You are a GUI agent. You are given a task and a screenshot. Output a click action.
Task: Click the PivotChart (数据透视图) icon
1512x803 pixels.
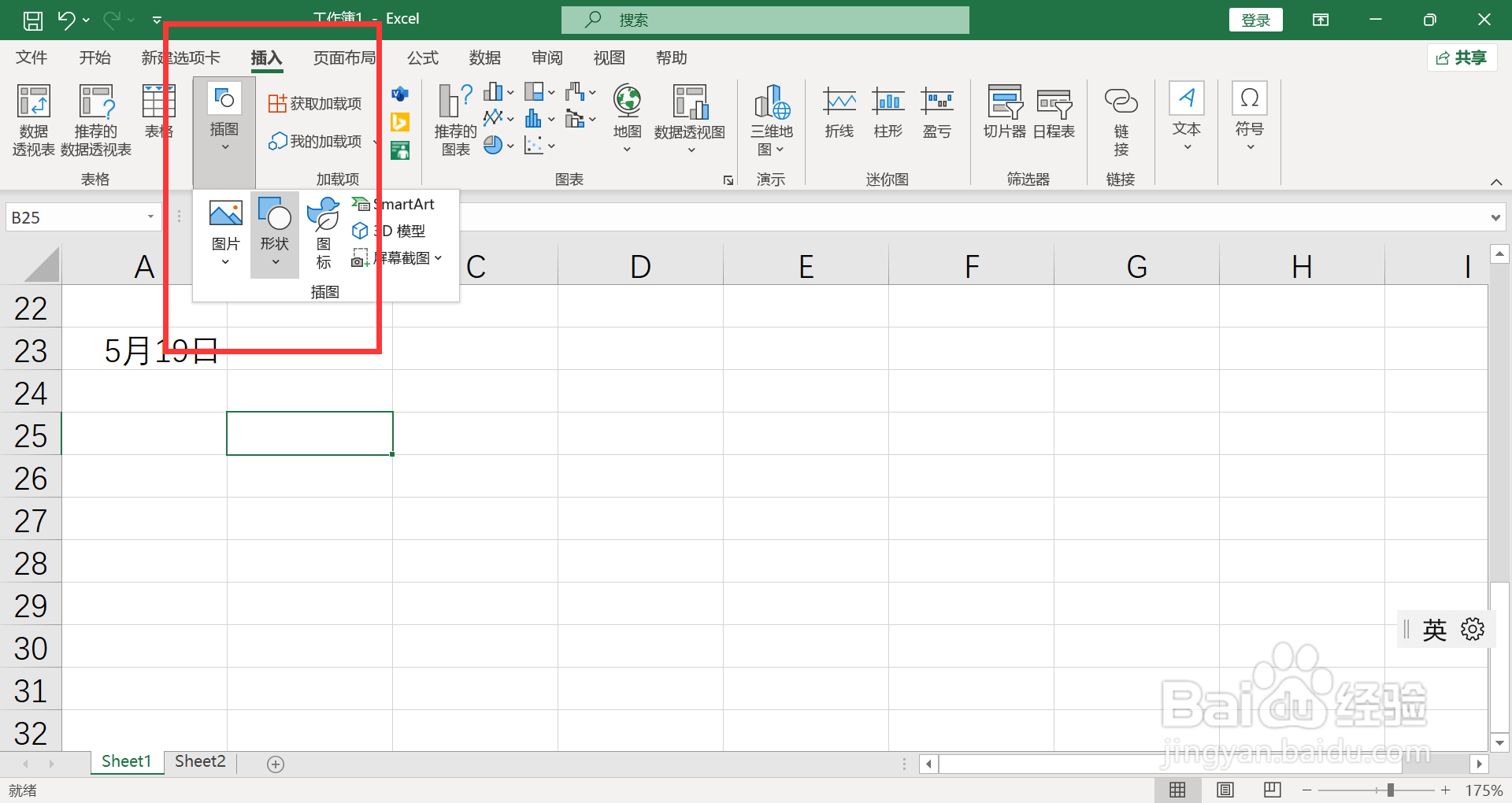tap(690, 102)
